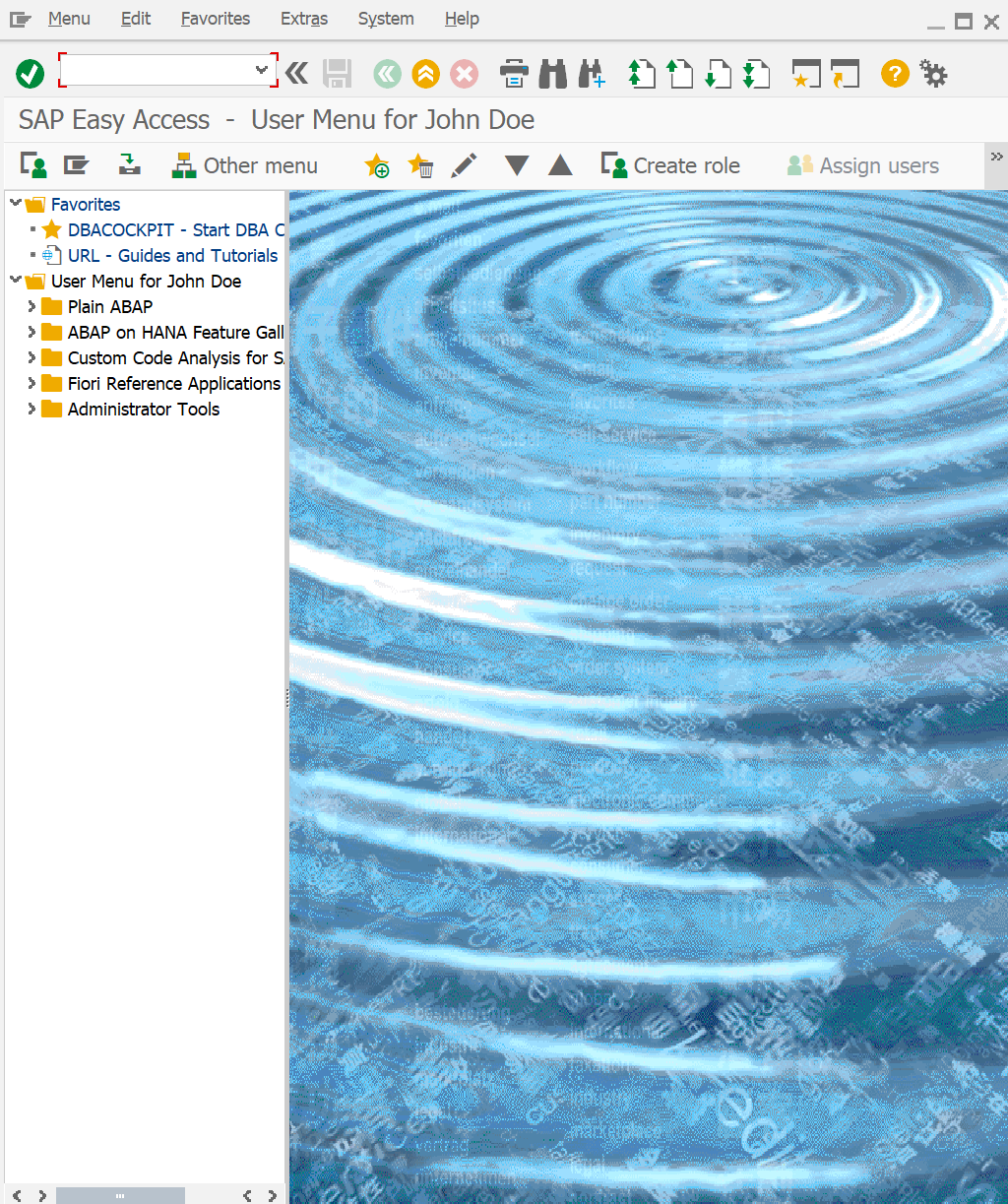This screenshot has height=1204, width=1008.
Task: Click the User Menu icon
Action: pyautogui.click(x=34, y=165)
